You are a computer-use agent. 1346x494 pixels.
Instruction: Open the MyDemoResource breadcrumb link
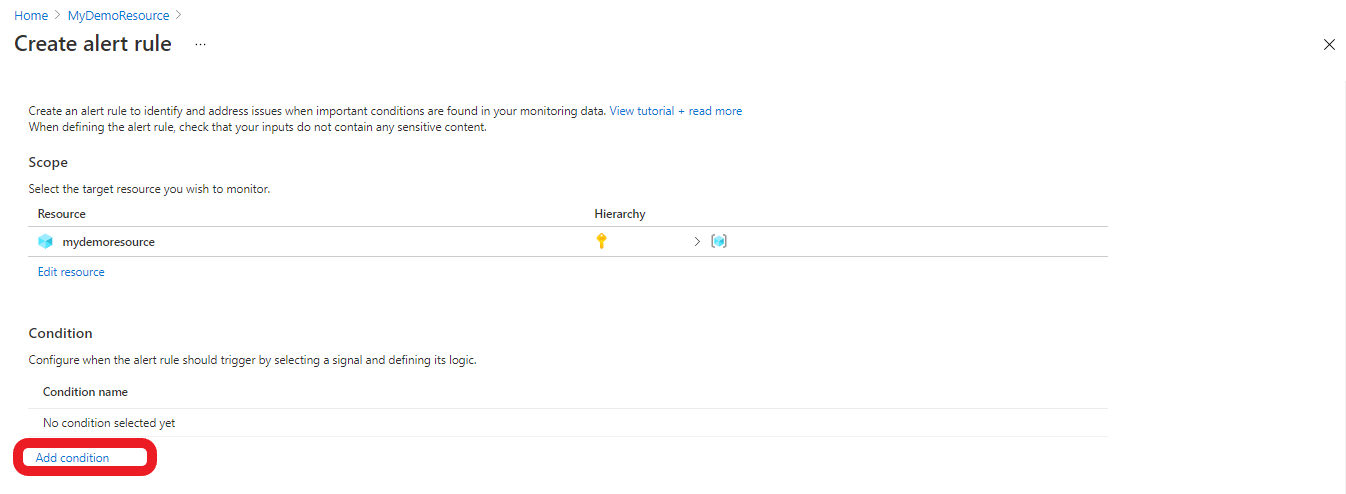click(118, 16)
